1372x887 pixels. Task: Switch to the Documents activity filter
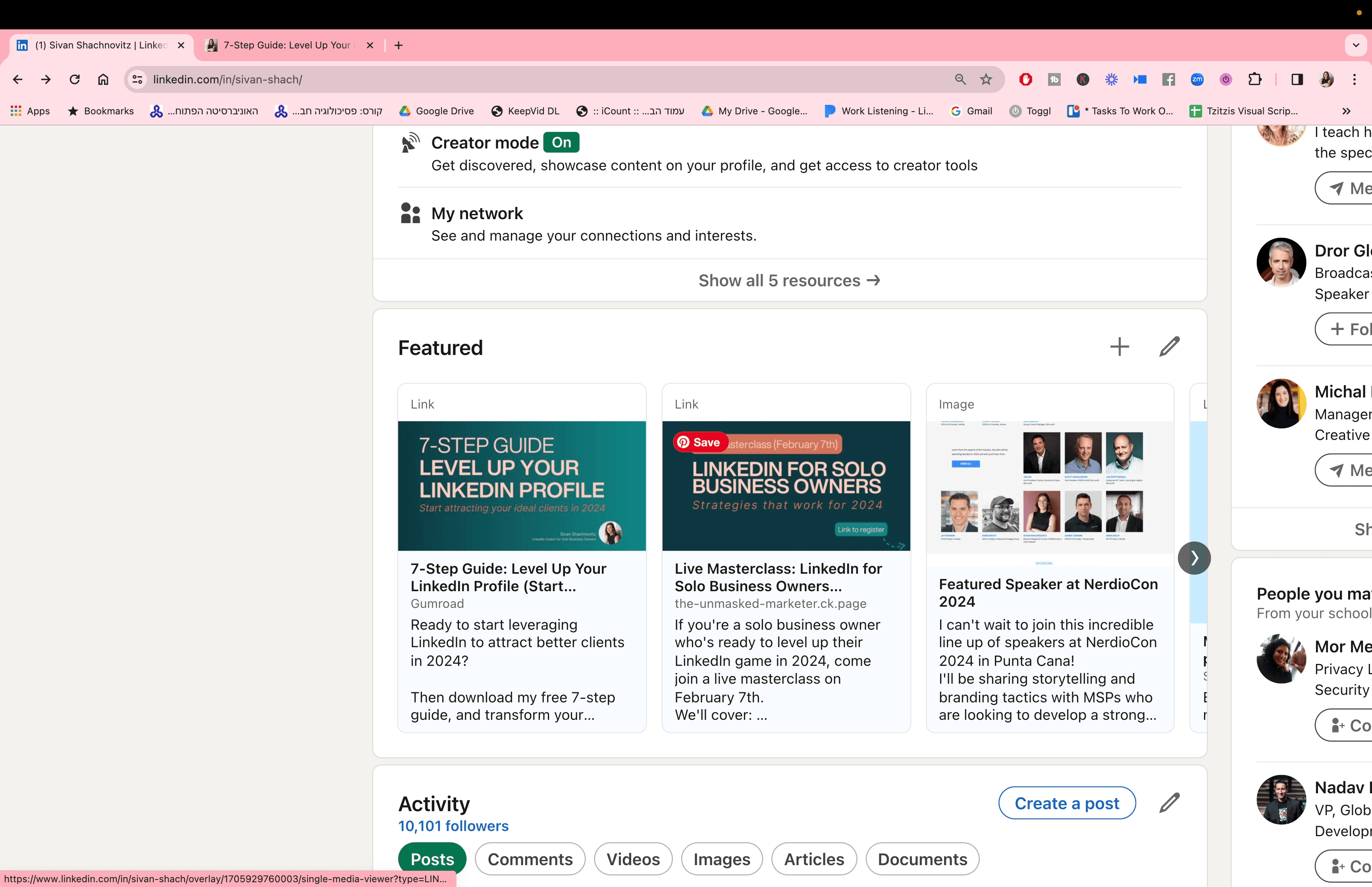[922, 859]
